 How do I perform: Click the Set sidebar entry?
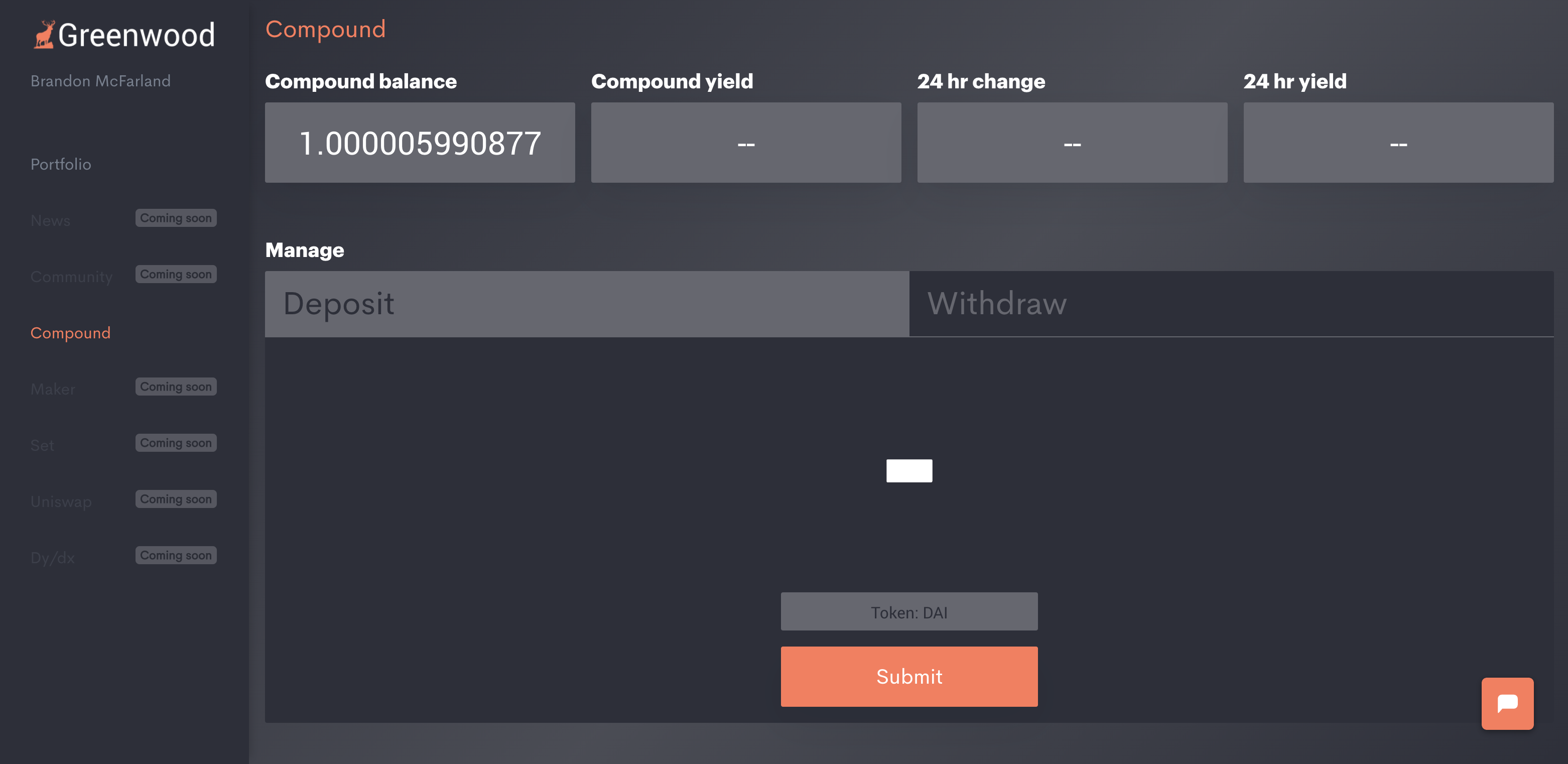pos(42,446)
